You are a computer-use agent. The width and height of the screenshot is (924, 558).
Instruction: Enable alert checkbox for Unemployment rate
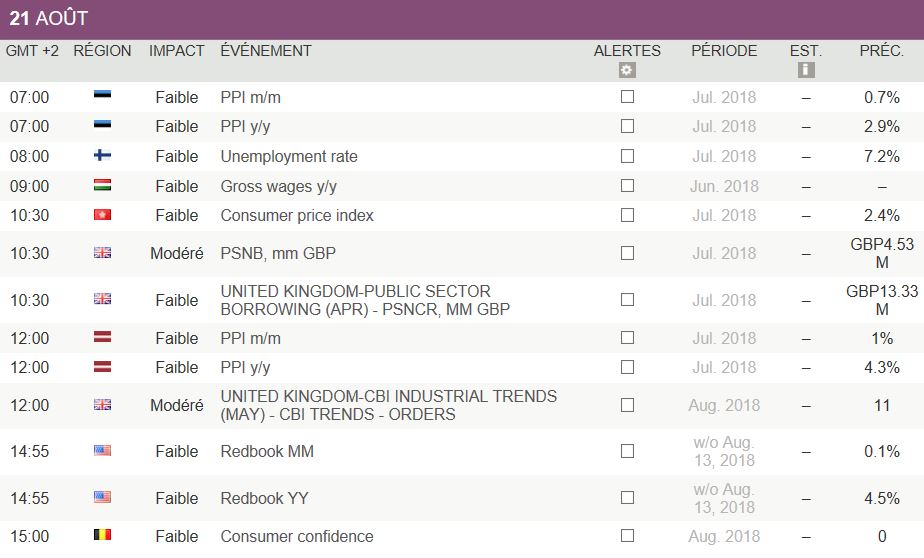point(627,156)
